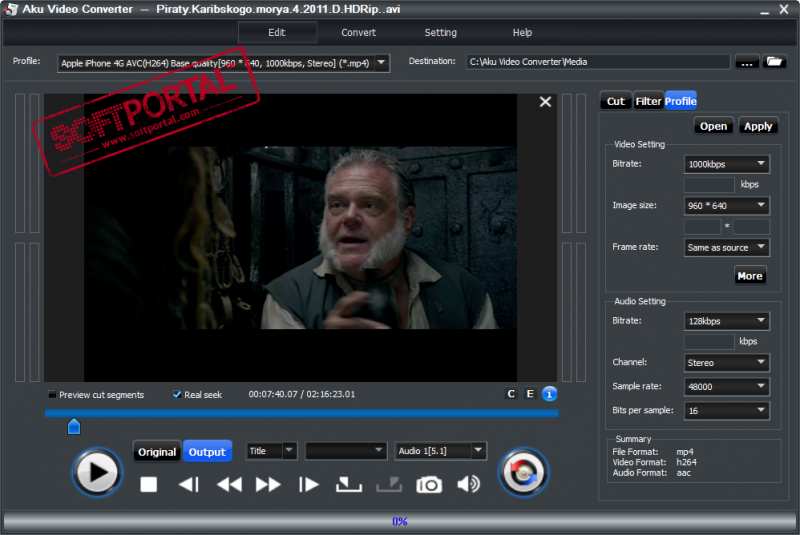800x535 pixels.
Task: Uncheck the Real seek checkbox
Action: point(177,394)
